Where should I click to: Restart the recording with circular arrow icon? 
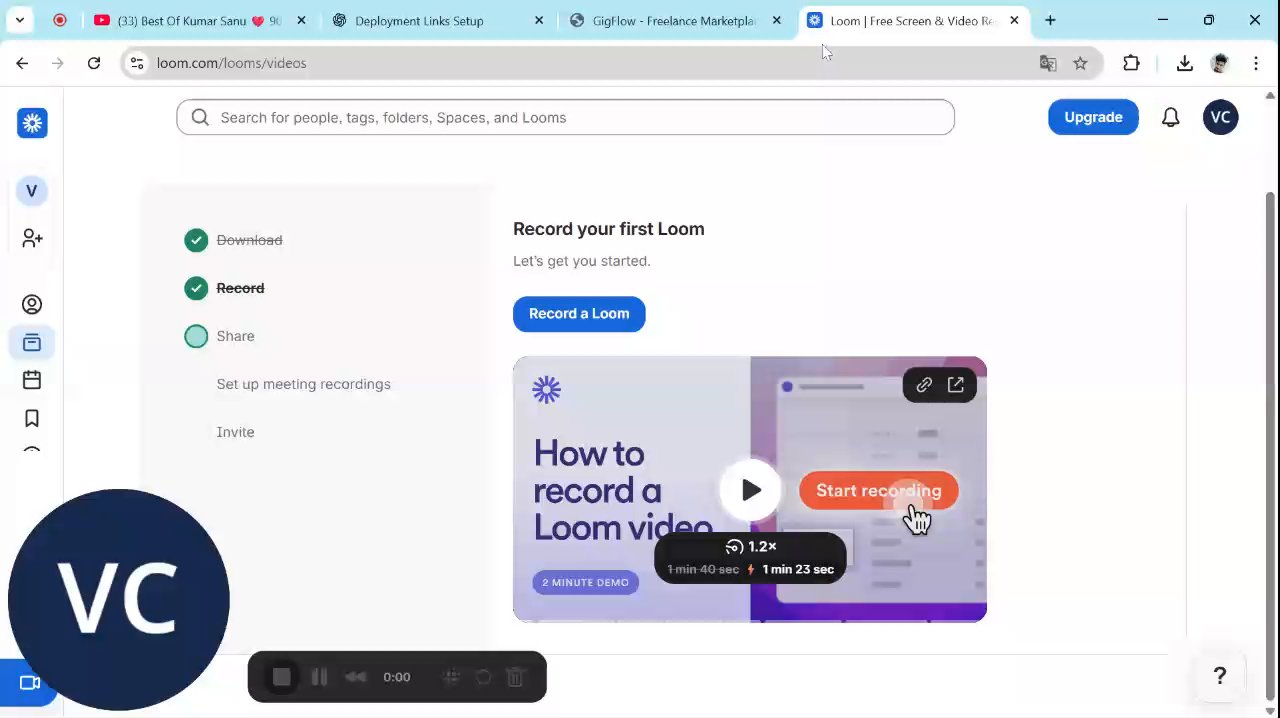(484, 677)
